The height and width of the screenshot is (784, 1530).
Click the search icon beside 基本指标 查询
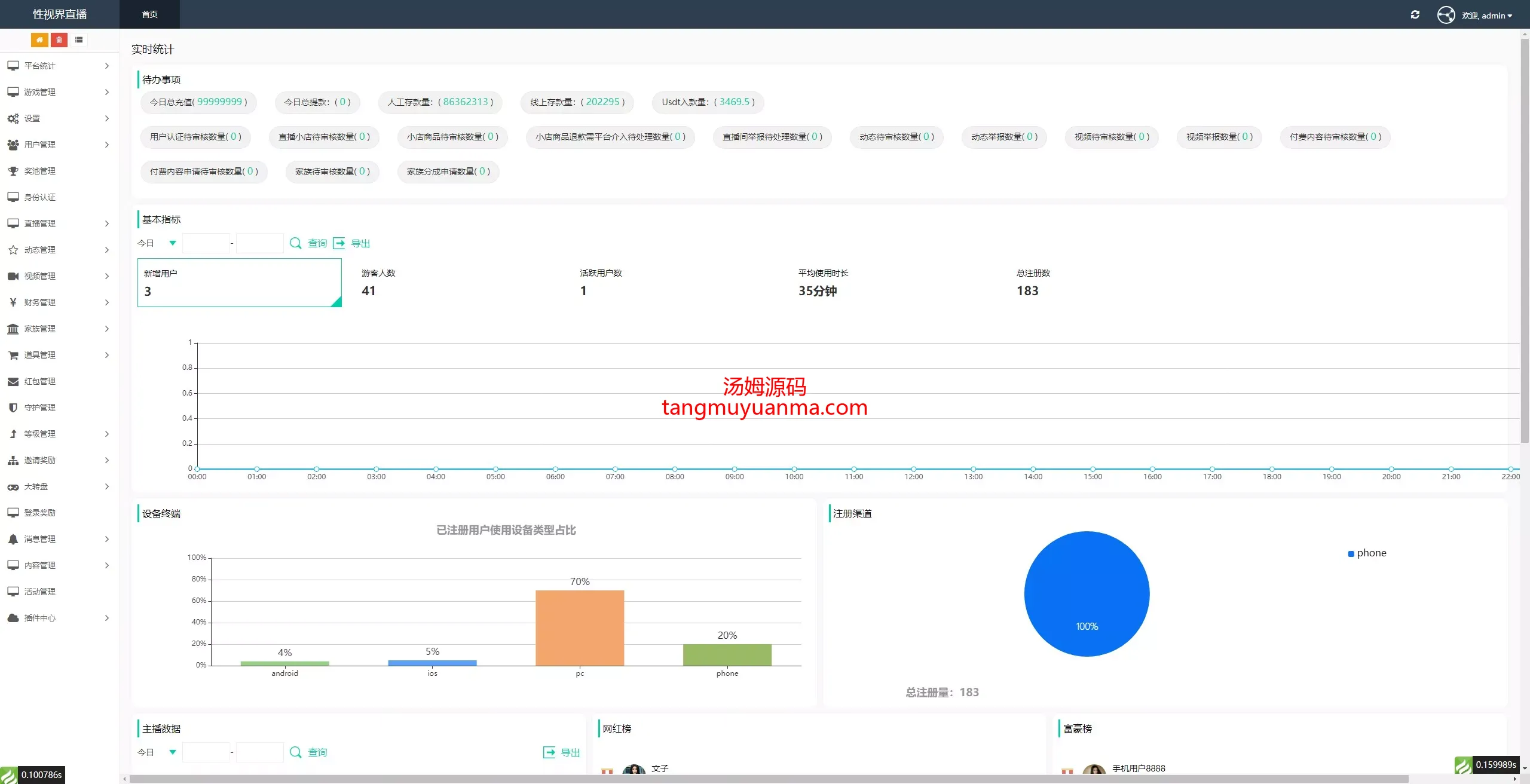[x=295, y=243]
